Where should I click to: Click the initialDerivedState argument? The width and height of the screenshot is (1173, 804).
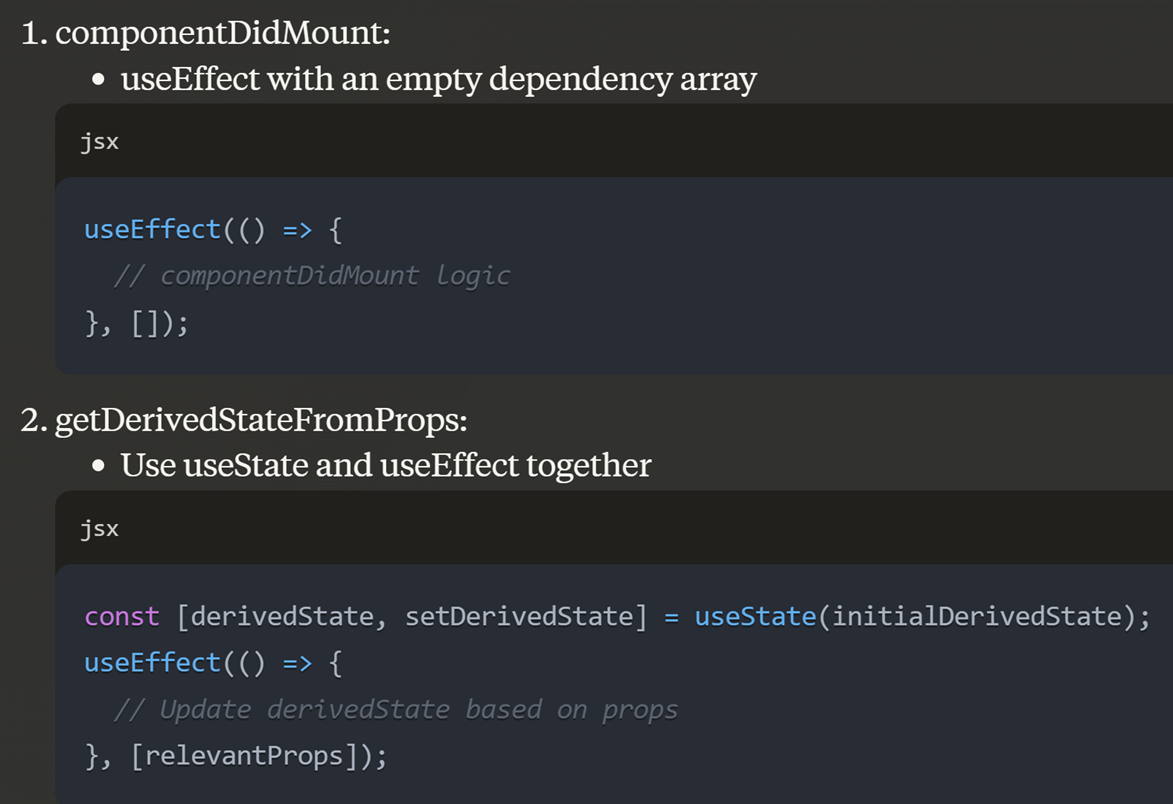[976, 616]
